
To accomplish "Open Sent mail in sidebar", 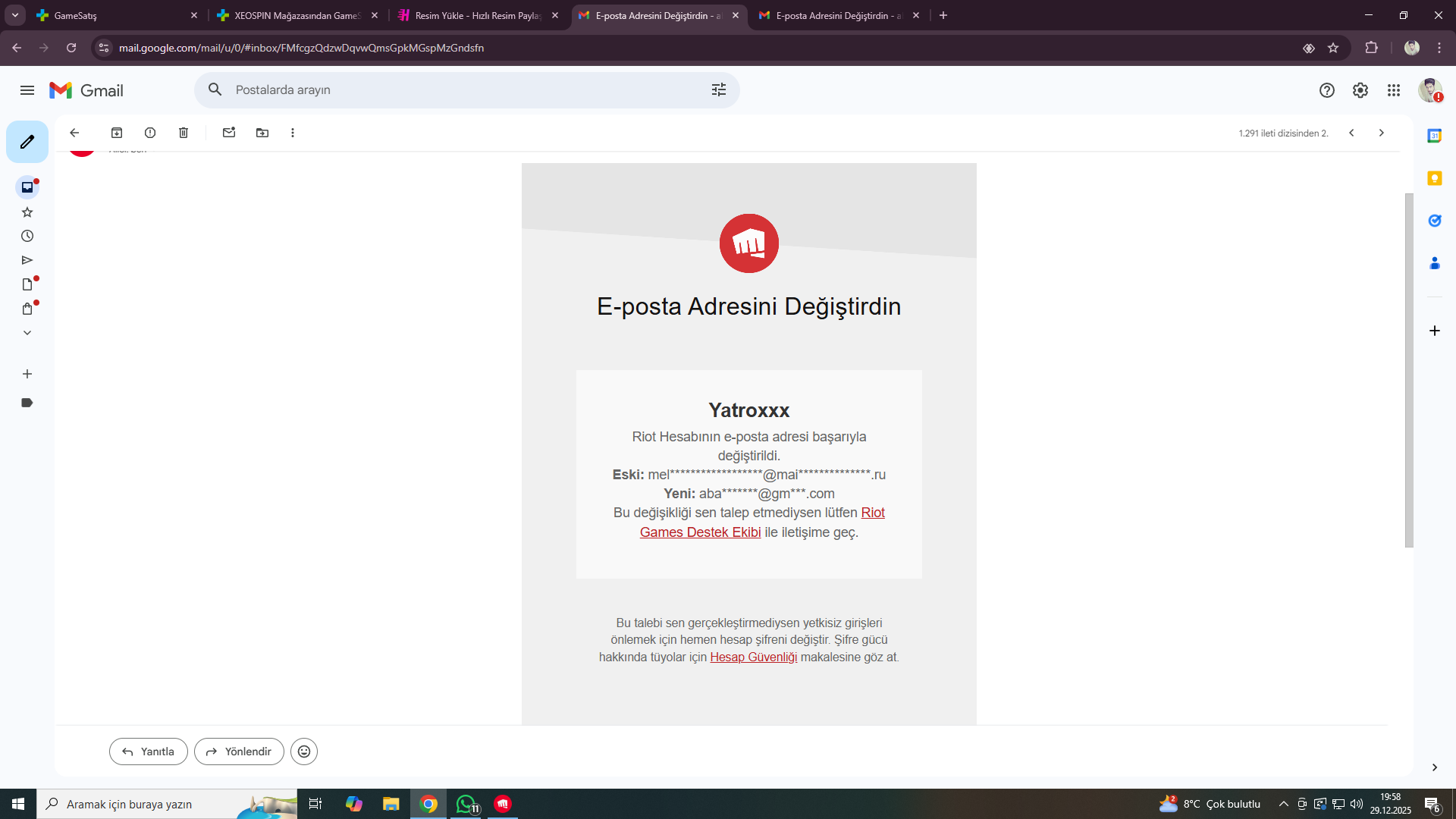I will pos(27,260).
